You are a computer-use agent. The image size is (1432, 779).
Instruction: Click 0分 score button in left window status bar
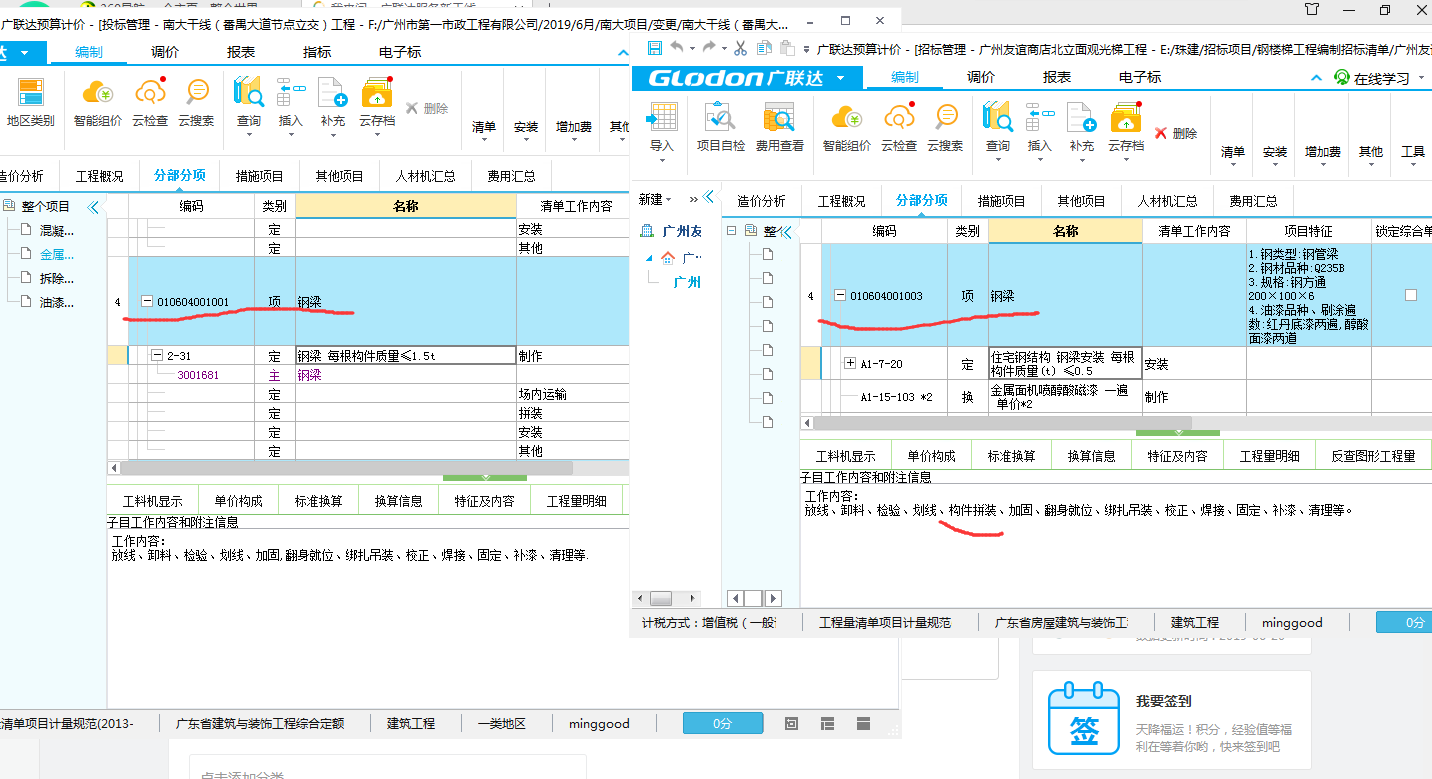pos(723,723)
